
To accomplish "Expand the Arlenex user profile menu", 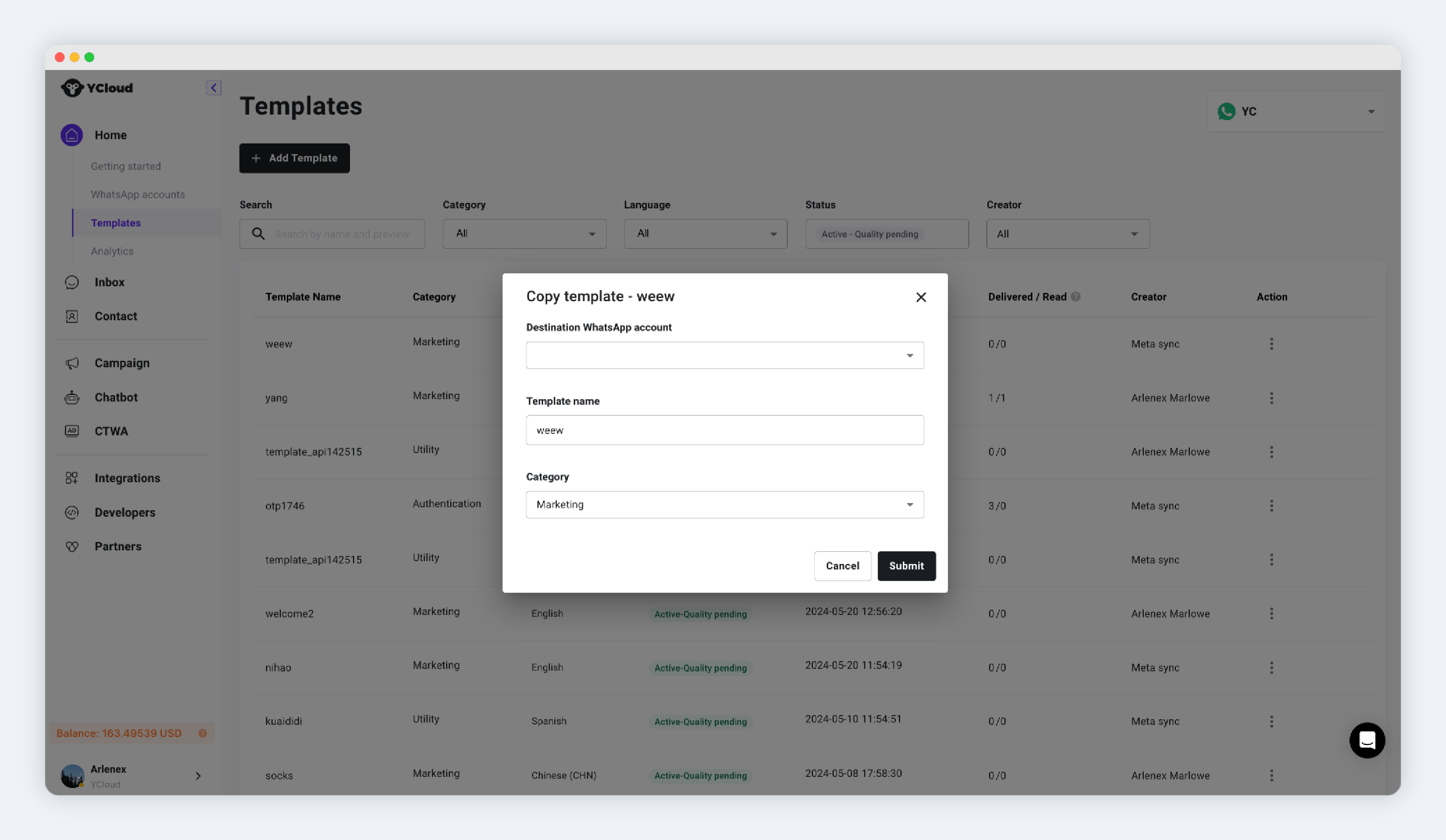I will [x=133, y=776].
